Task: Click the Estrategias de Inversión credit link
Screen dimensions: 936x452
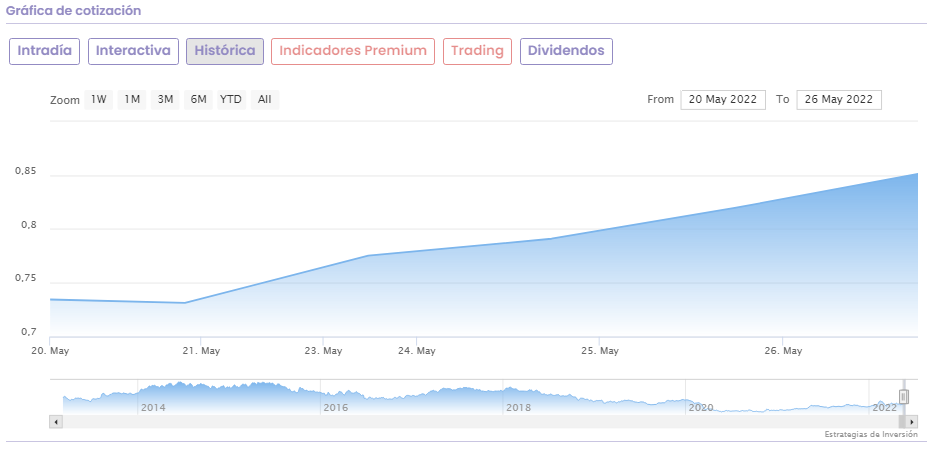Action: click(870, 435)
